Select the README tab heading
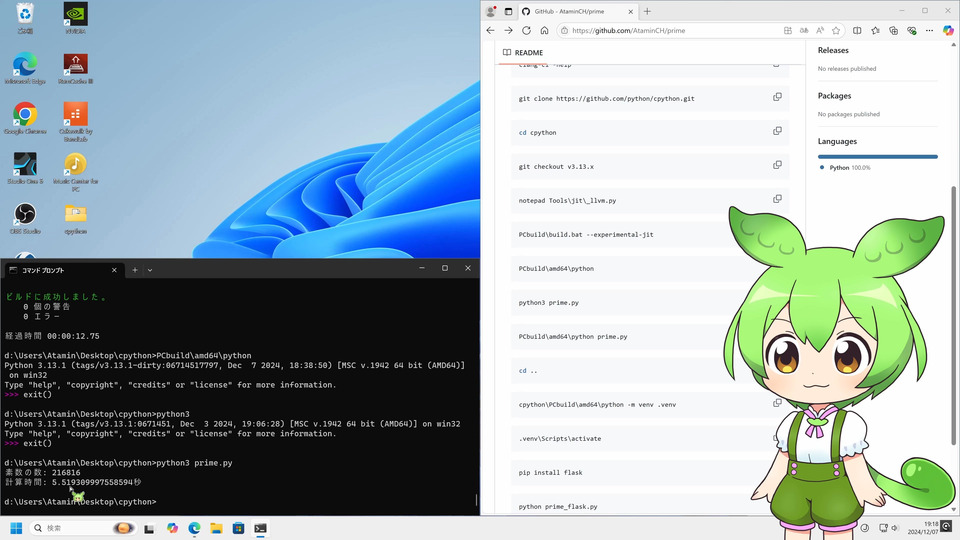Viewport: 960px width, 540px height. point(523,53)
